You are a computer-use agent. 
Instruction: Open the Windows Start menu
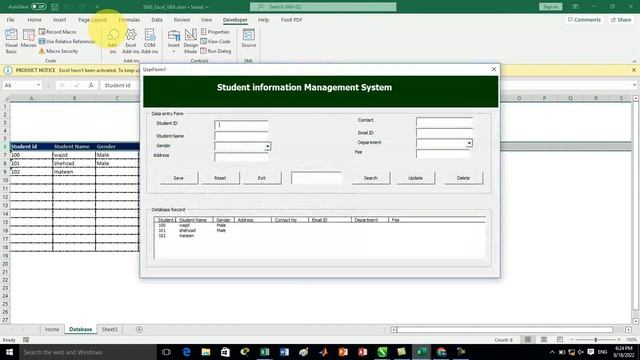pos(9,352)
